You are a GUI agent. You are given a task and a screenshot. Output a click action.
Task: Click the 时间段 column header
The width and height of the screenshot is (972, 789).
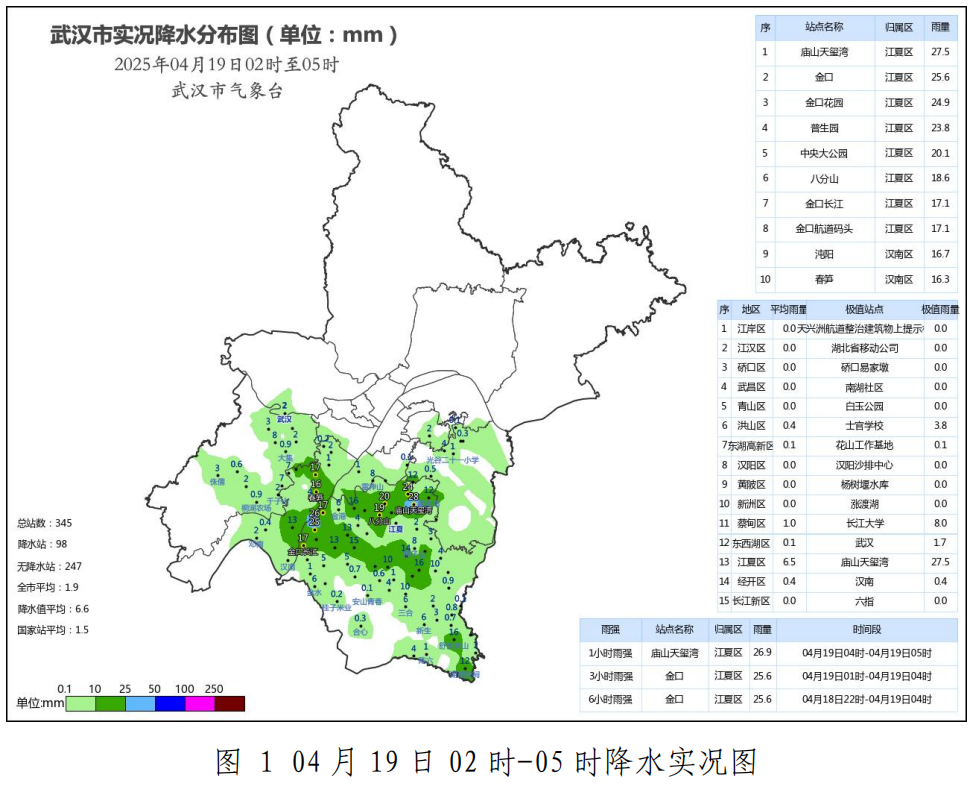(x=867, y=630)
